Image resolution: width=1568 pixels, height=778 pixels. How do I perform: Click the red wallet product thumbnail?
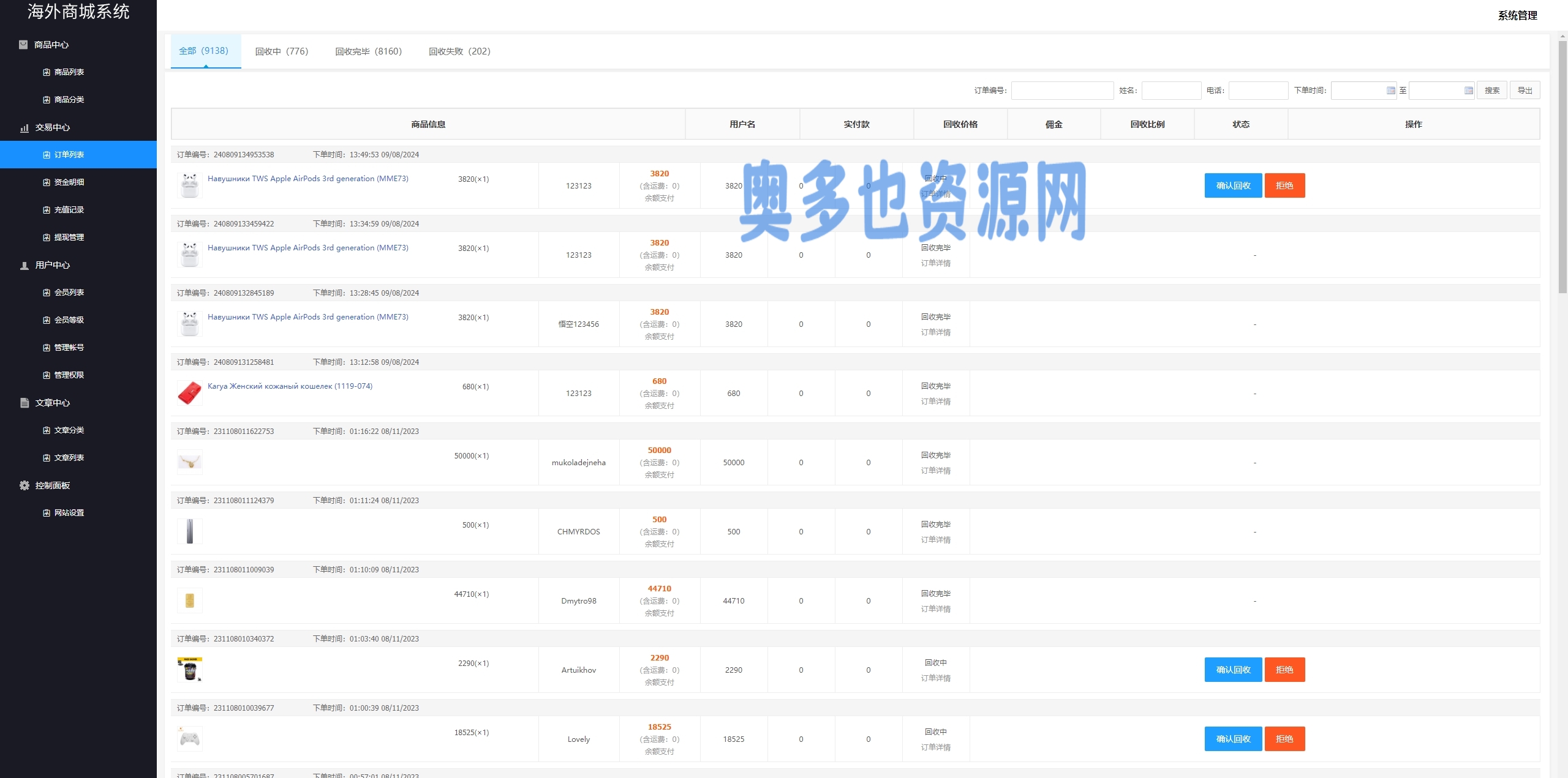pyautogui.click(x=189, y=393)
